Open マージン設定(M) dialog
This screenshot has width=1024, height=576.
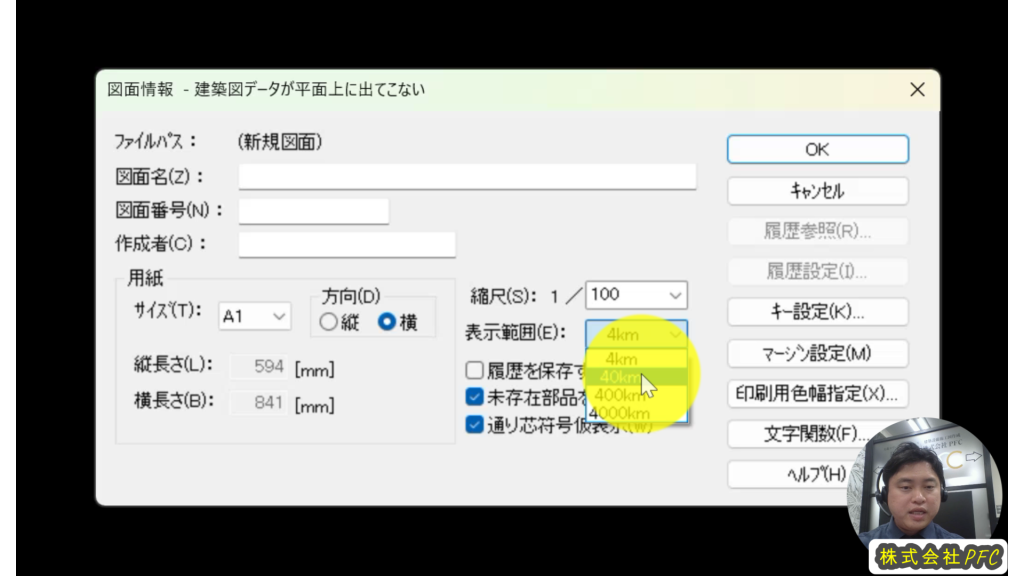[818, 353]
